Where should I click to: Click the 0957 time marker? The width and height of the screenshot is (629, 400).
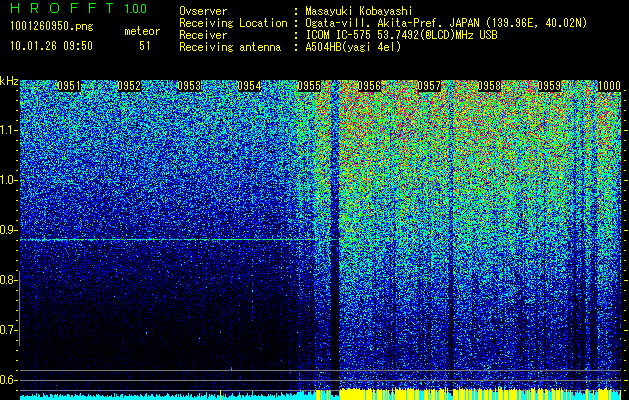429,86
